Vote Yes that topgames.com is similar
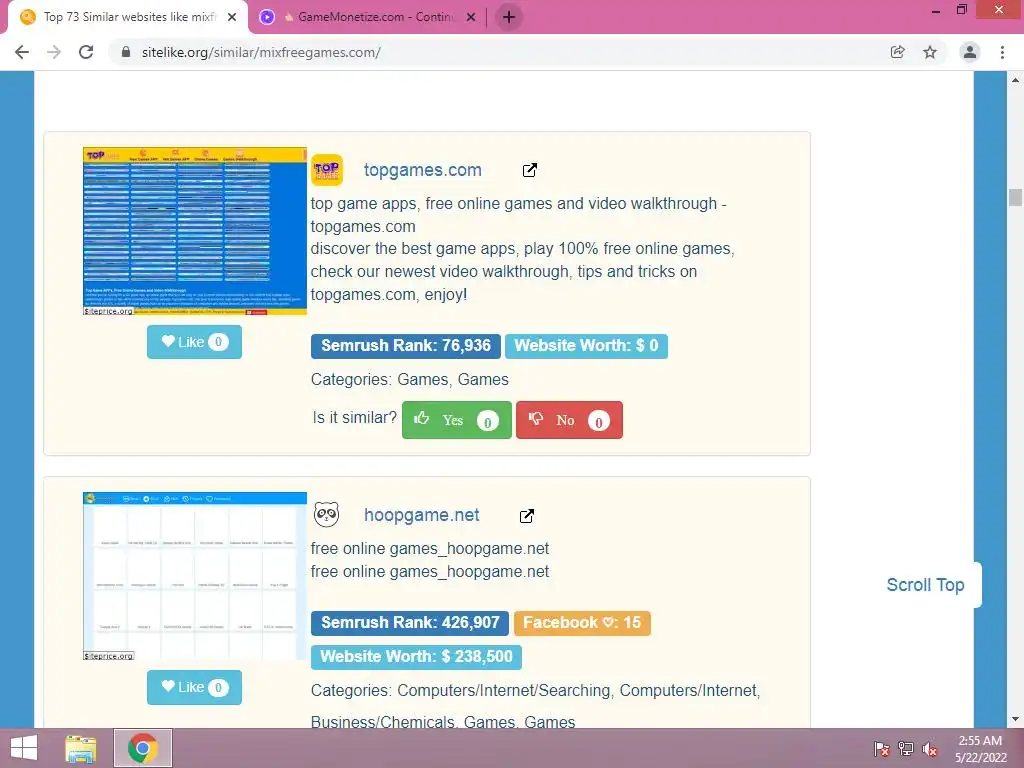Viewport: 1024px width, 768px height. pos(456,420)
